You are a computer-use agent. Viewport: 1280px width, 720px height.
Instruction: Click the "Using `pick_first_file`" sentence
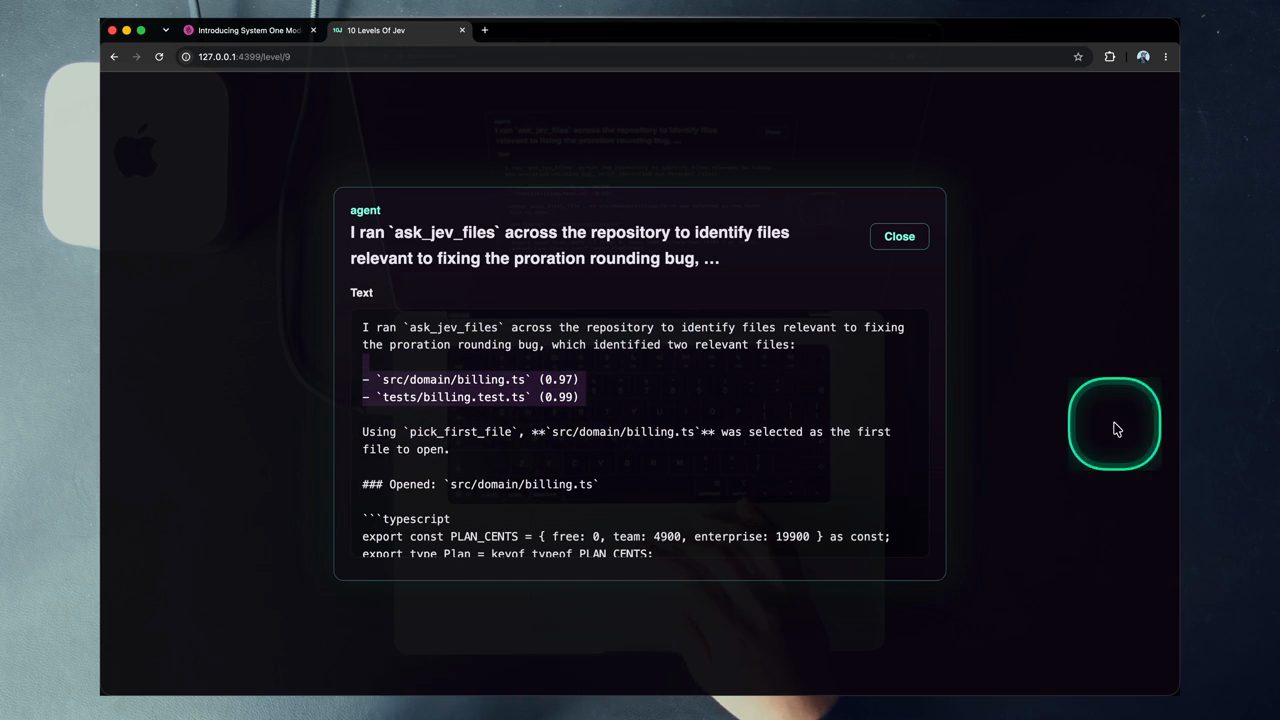[626, 440]
